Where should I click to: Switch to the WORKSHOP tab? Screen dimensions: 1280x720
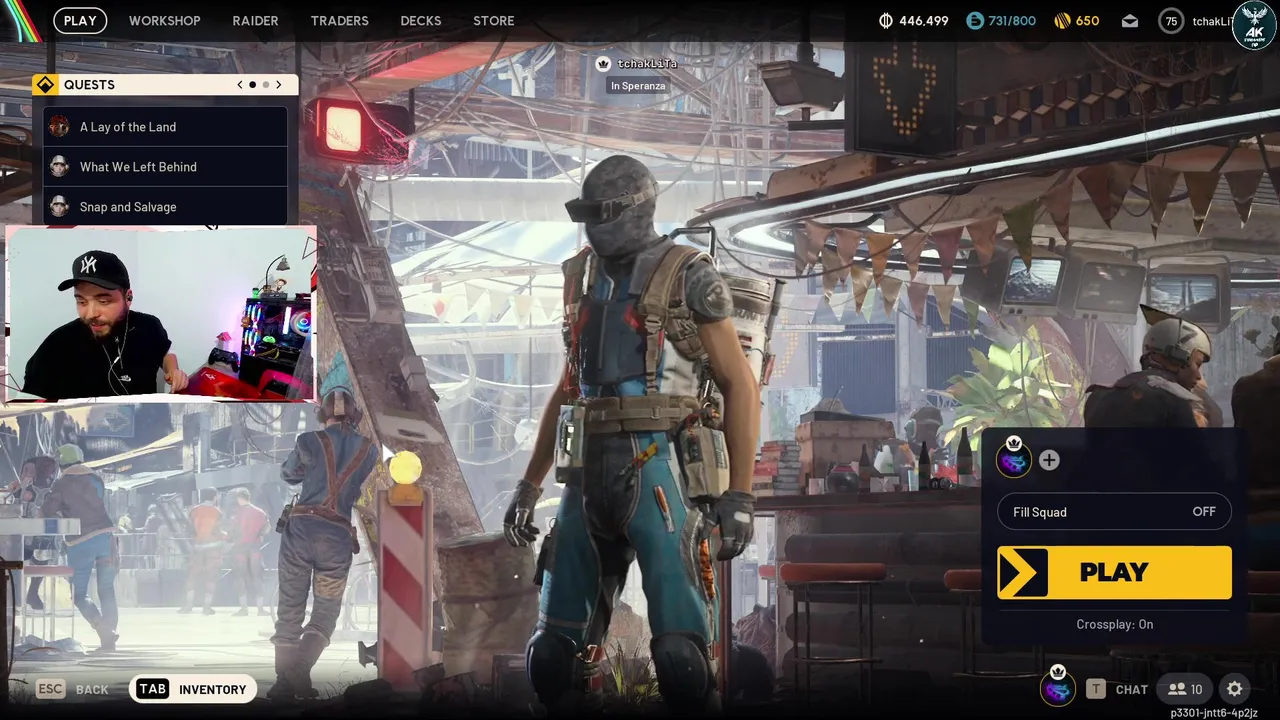coord(164,20)
